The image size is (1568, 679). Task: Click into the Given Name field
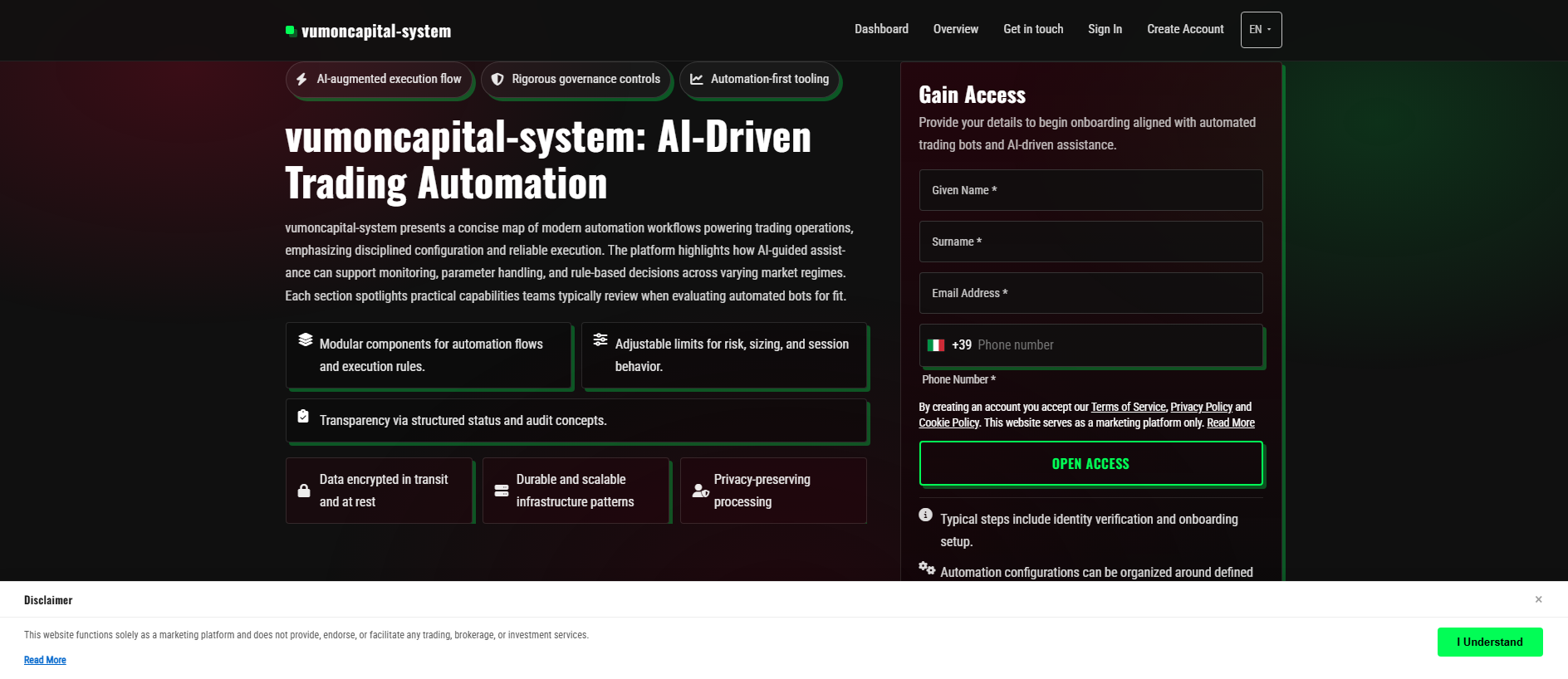coord(1090,190)
